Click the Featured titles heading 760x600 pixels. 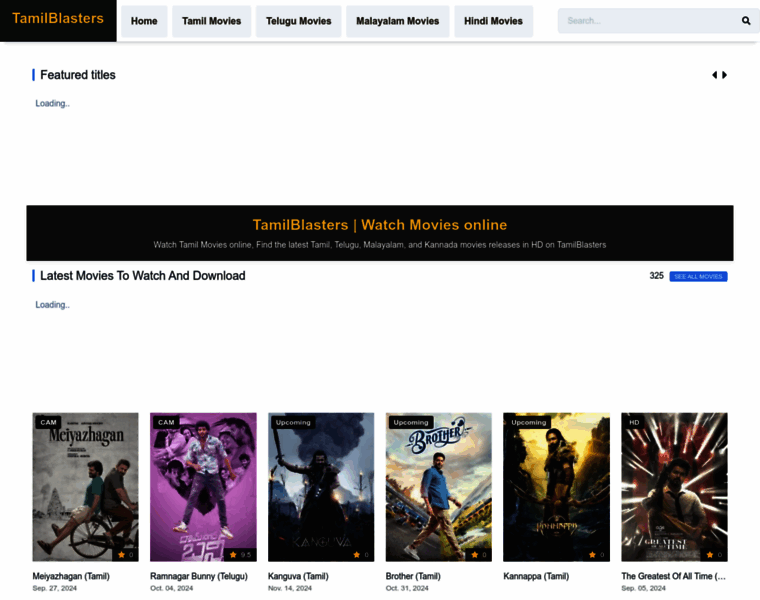click(78, 75)
